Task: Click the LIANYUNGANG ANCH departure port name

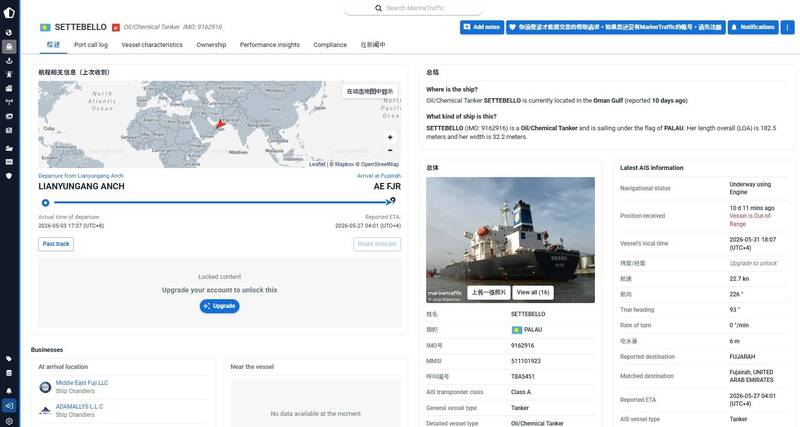Action: (81, 186)
